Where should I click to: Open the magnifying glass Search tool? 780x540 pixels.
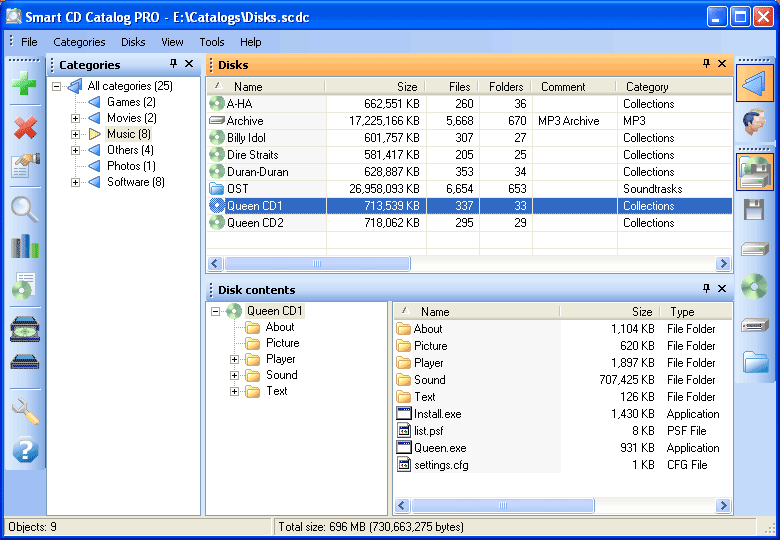(24, 208)
